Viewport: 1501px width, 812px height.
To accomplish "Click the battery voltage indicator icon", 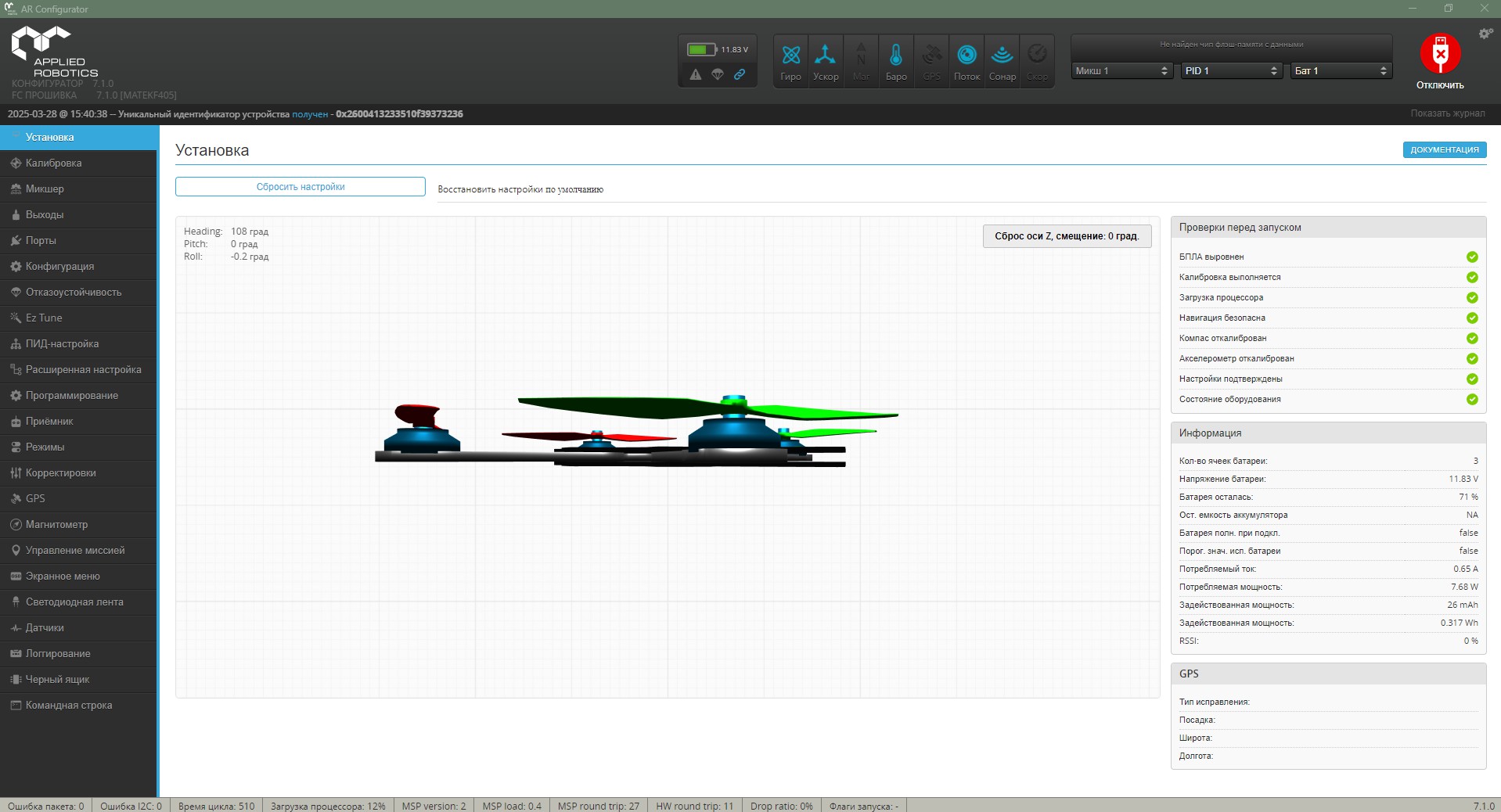I will [x=701, y=49].
